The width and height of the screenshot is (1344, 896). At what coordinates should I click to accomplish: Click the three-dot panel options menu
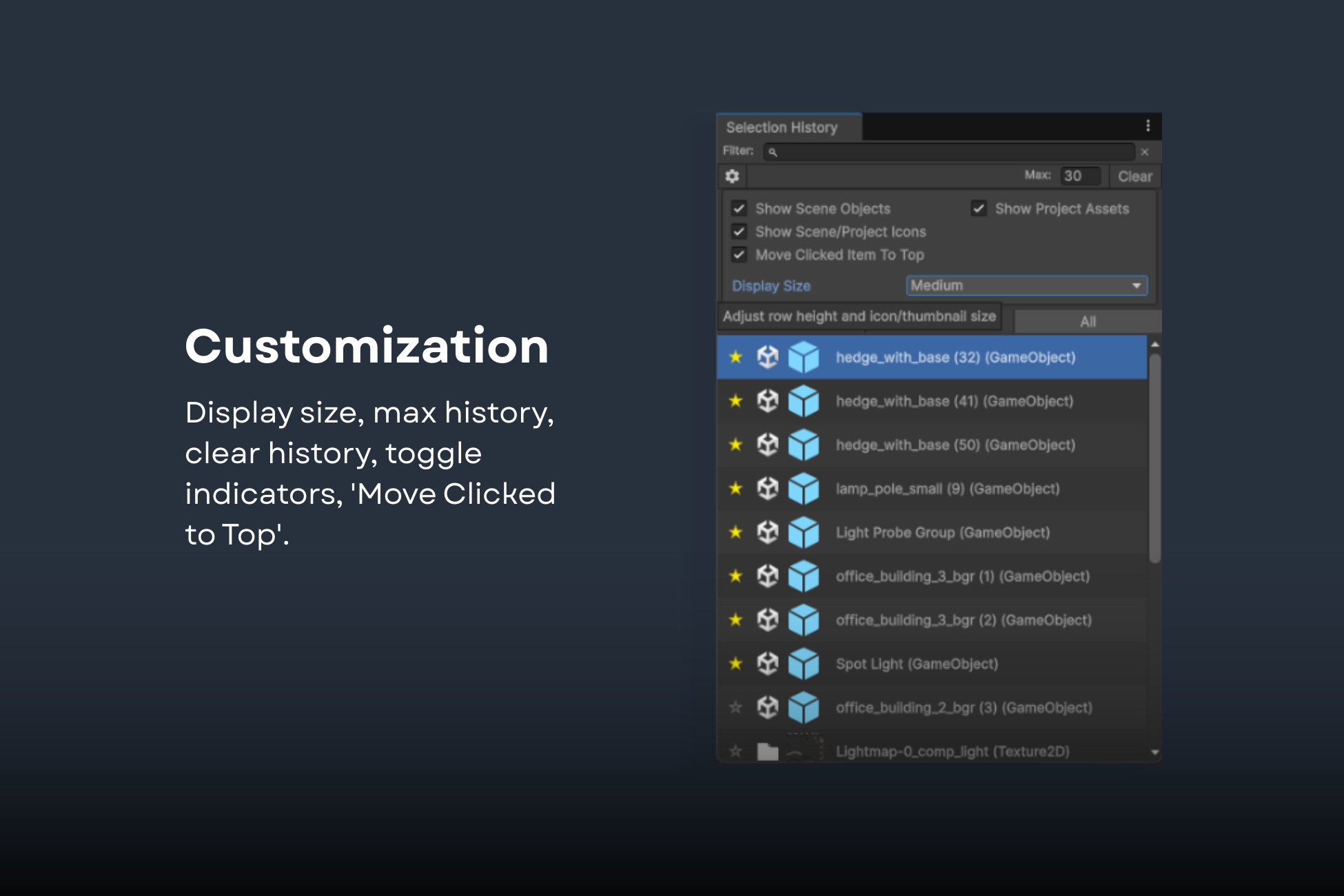pos(1148,125)
